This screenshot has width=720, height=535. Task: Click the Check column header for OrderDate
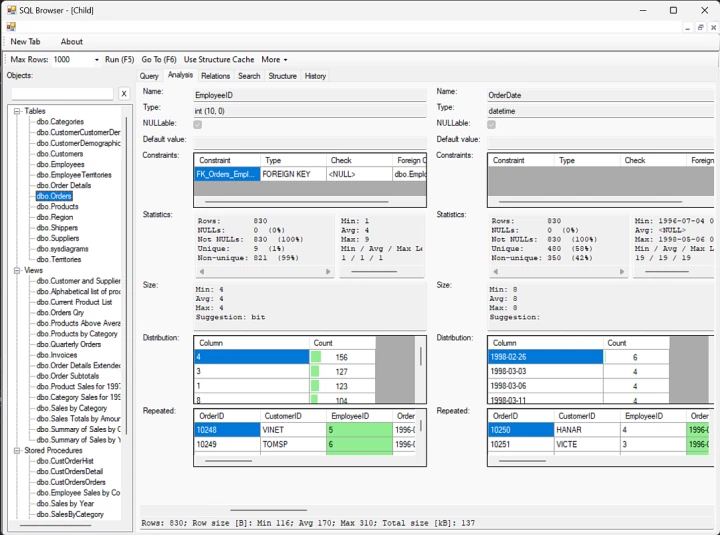pos(653,160)
